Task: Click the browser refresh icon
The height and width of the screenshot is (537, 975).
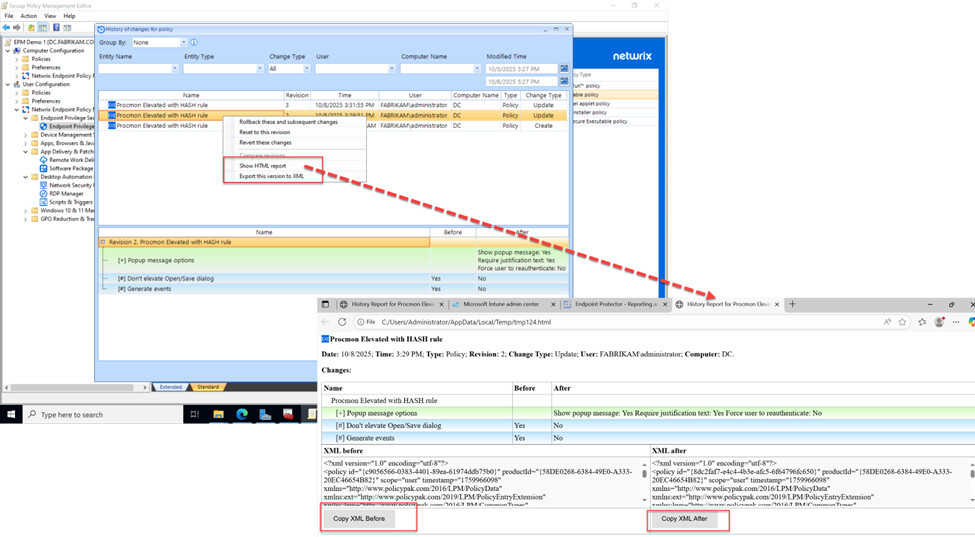Action: [x=342, y=322]
